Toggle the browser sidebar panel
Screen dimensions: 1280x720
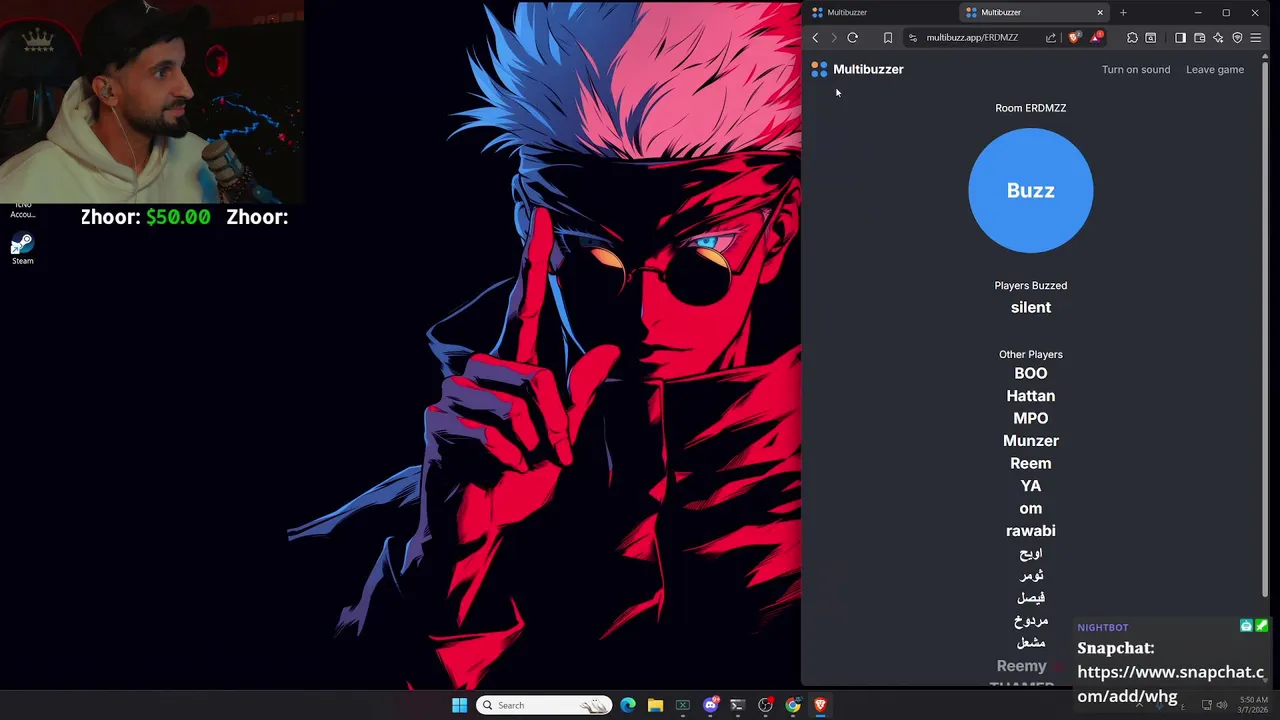(x=1180, y=38)
